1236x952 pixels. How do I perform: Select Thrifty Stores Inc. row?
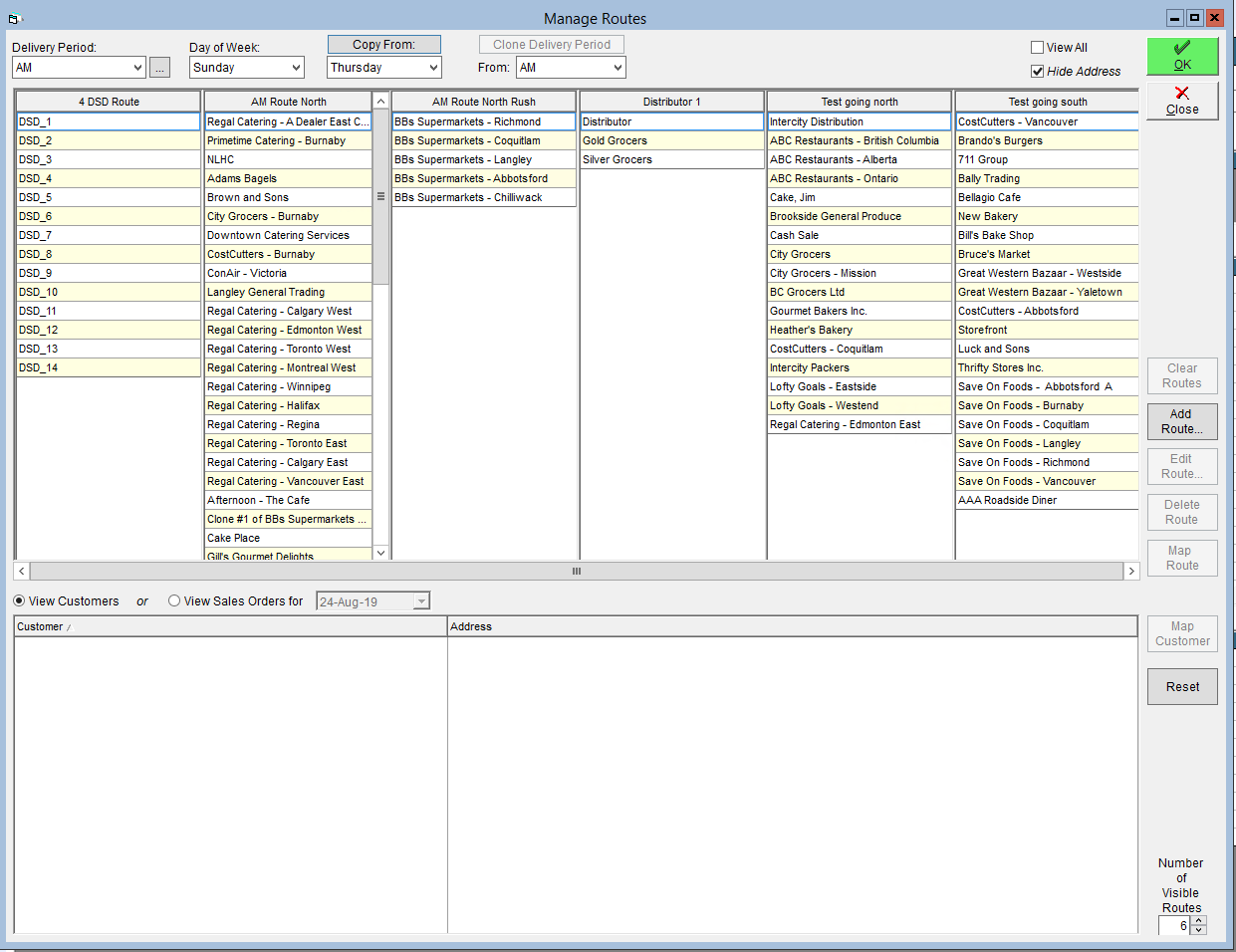(1047, 367)
